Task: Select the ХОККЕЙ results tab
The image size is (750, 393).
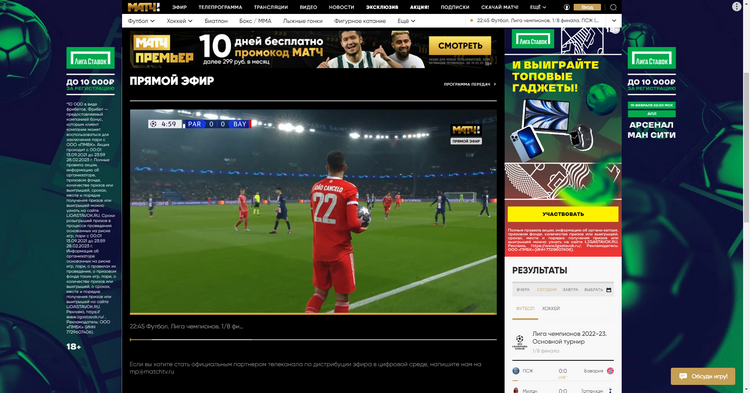Action: coord(551,308)
